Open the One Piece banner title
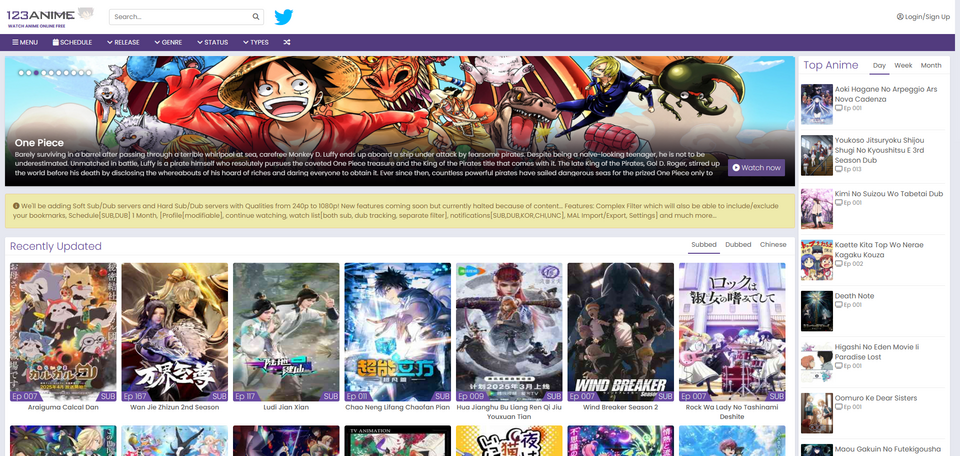 pyautogui.click(x=39, y=143)
